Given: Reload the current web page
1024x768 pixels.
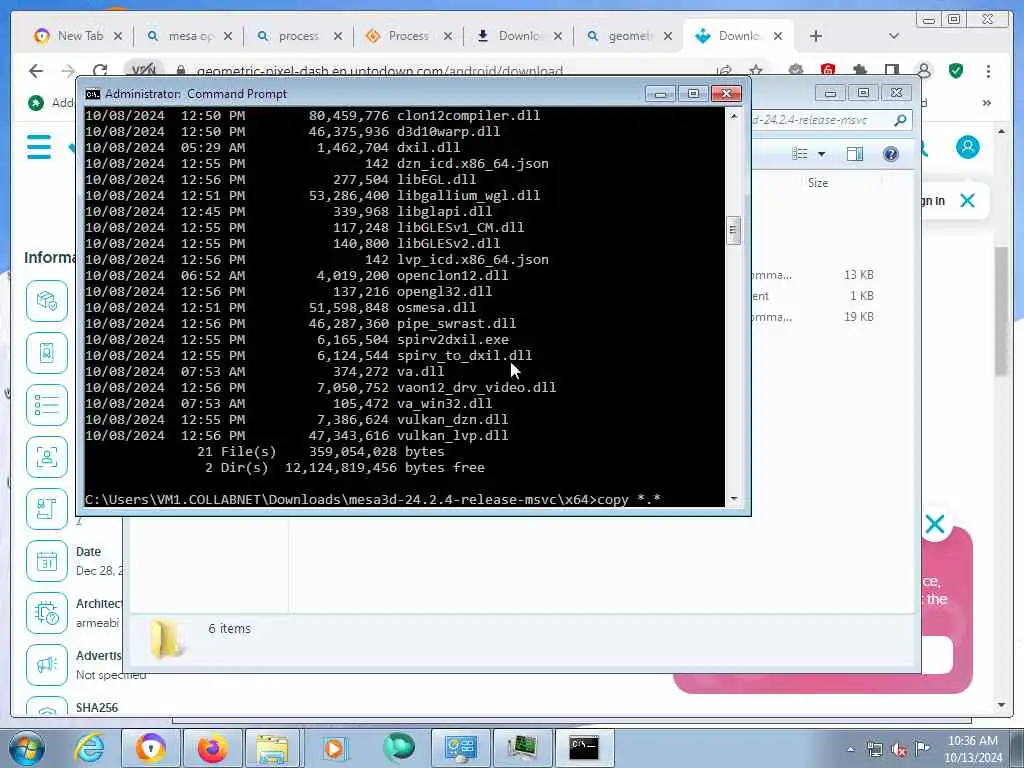Looking at the screenshot, I should coord(100,71).
